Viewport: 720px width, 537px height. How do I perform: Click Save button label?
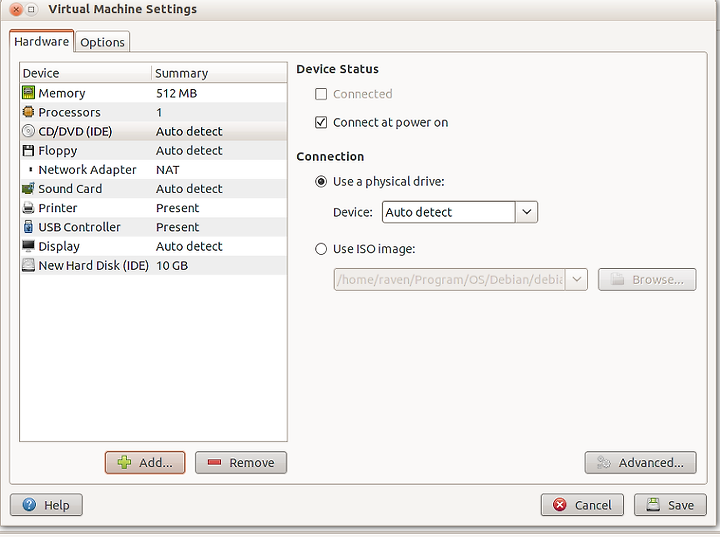click(681, 505)
